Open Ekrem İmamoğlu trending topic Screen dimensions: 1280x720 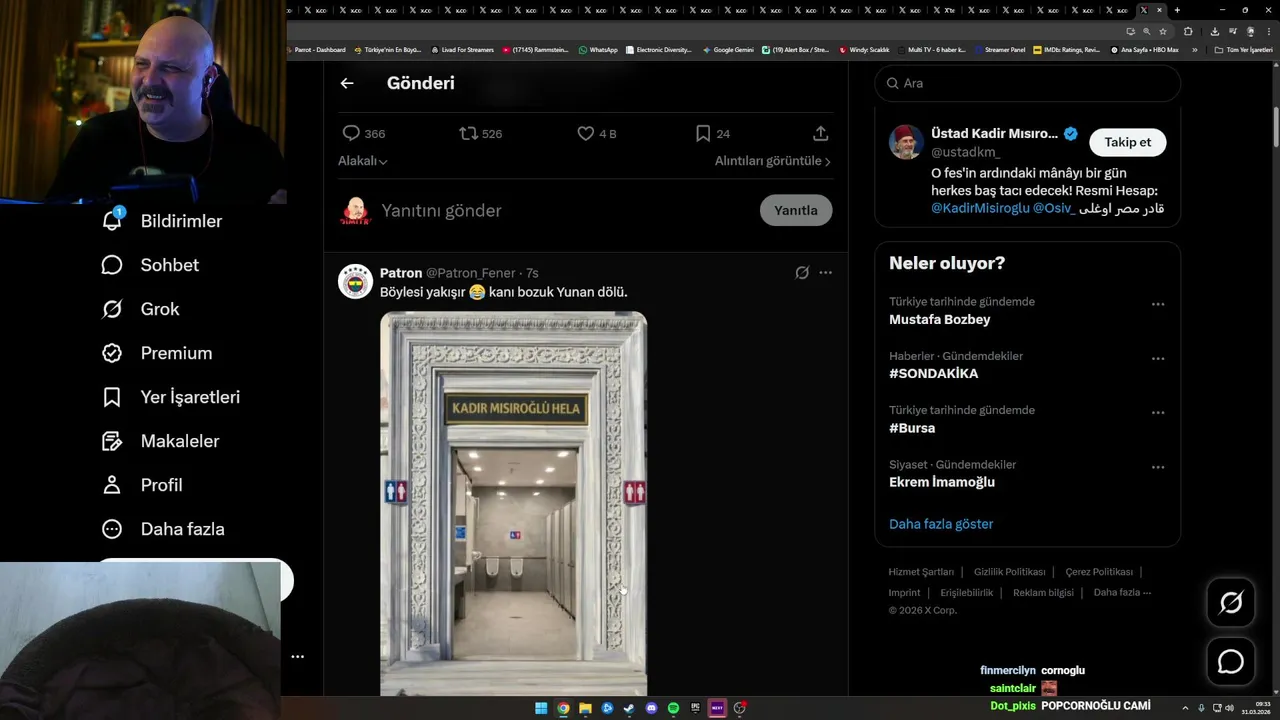942,482
